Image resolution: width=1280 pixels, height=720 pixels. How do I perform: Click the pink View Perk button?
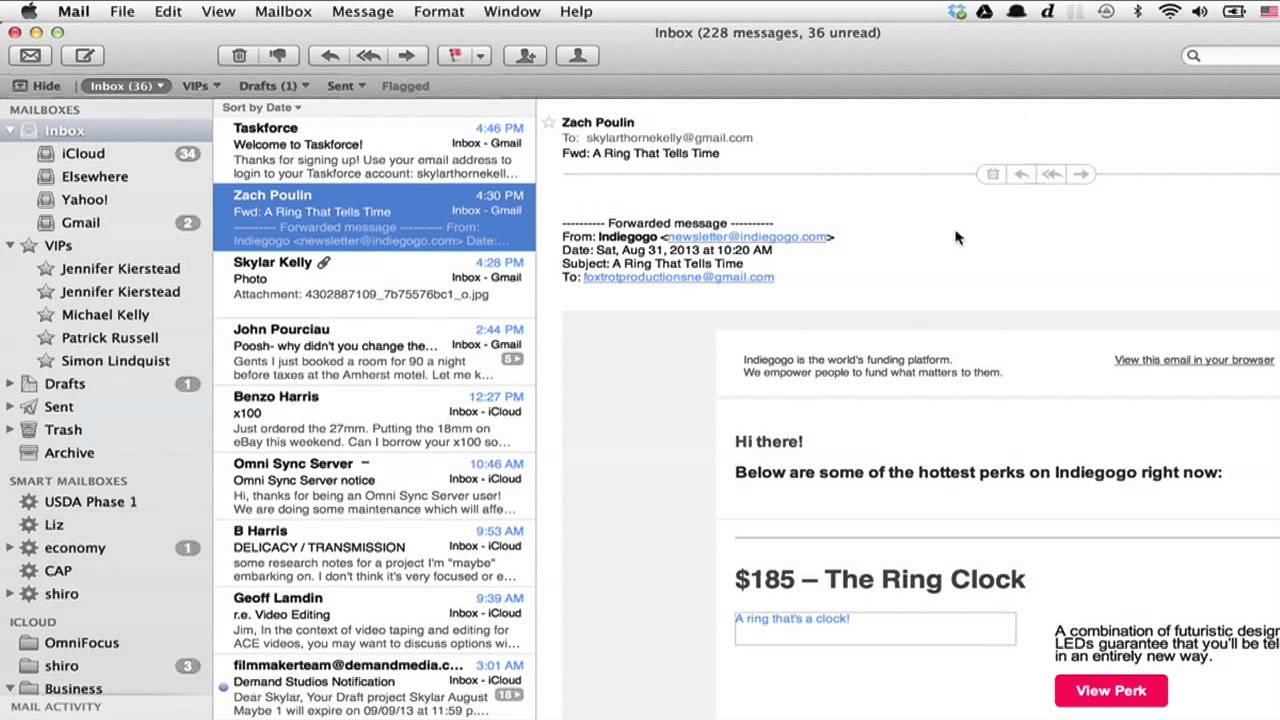1111,691
